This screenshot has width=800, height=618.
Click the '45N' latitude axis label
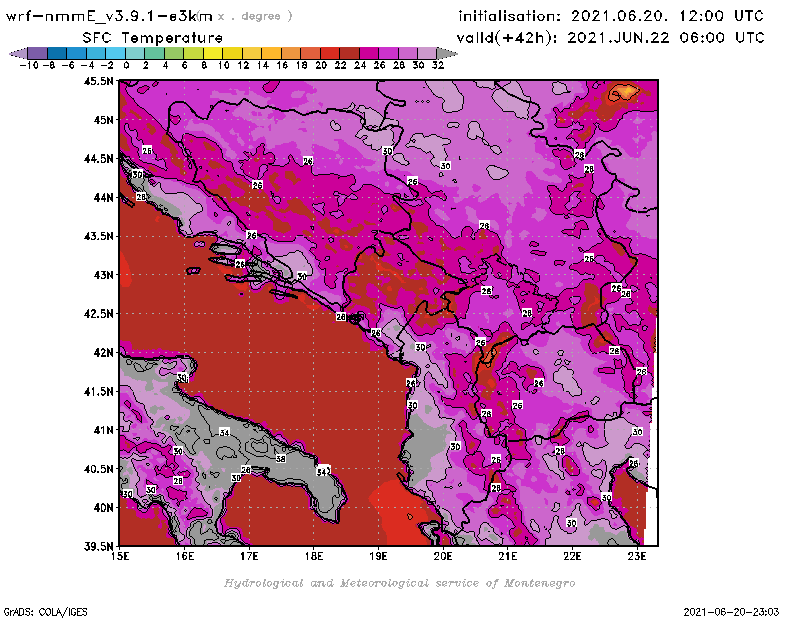tap(103, 119)
